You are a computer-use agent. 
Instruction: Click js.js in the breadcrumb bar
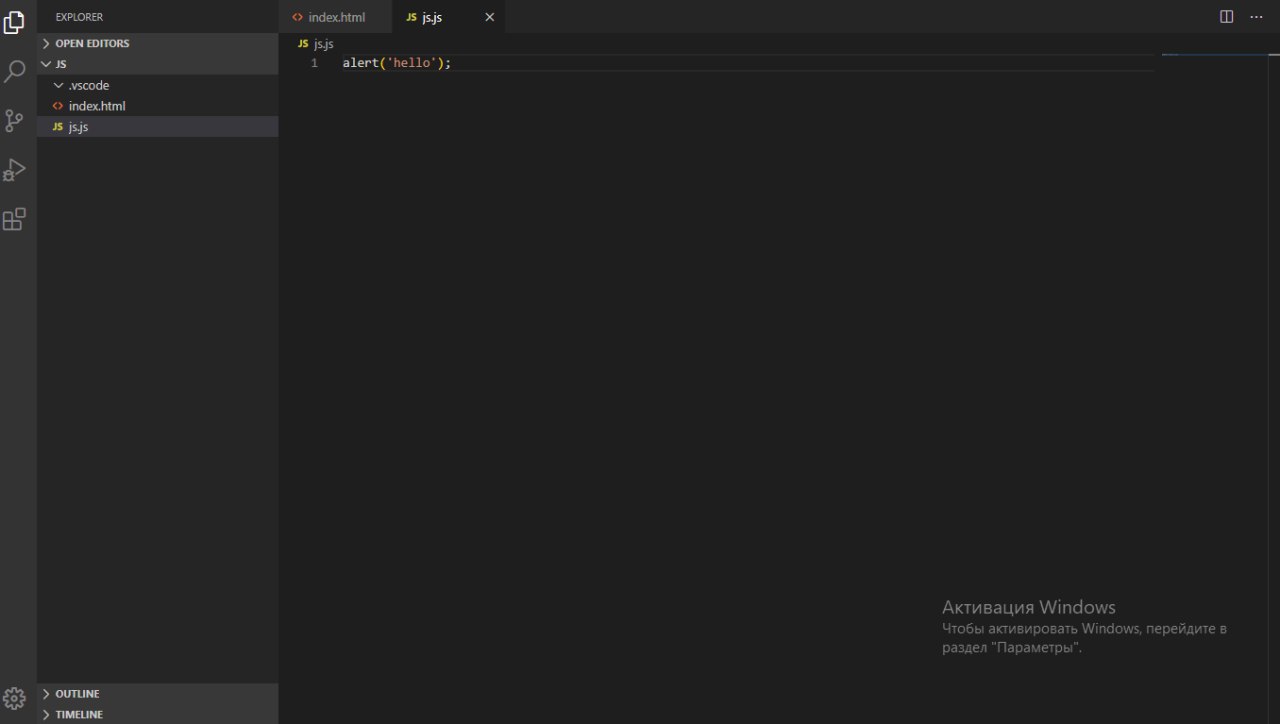(323, 44)
